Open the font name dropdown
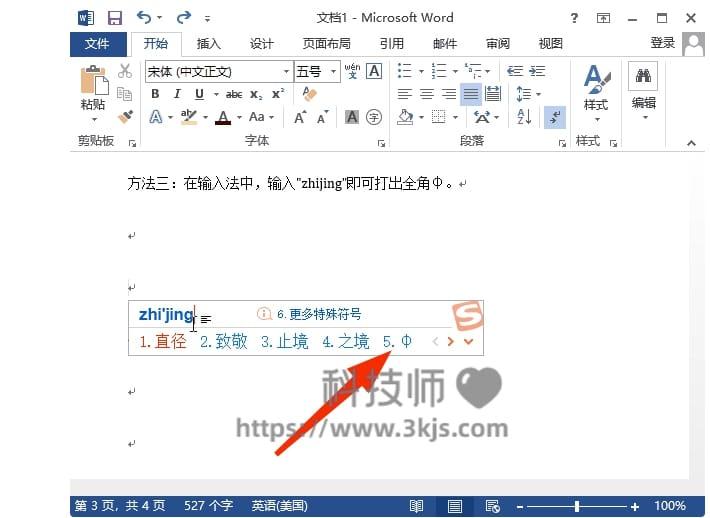 tap(286, 72)
